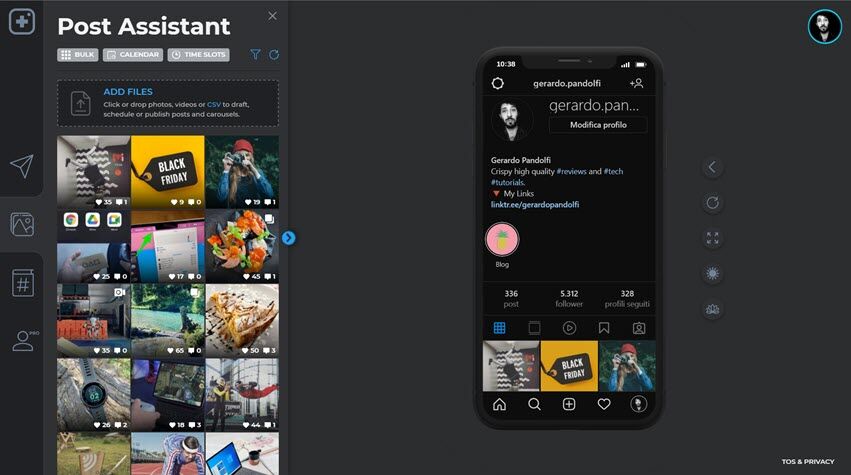Click the filter funnel icon
The width and height of the screenshot is (851, 475).
[255, 54]
